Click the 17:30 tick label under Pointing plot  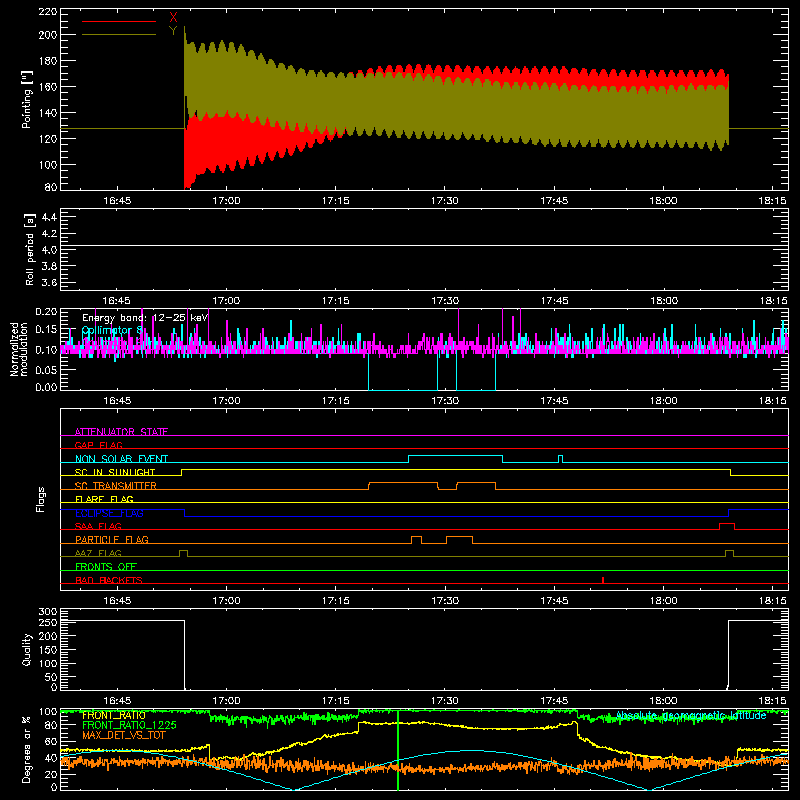445,201
